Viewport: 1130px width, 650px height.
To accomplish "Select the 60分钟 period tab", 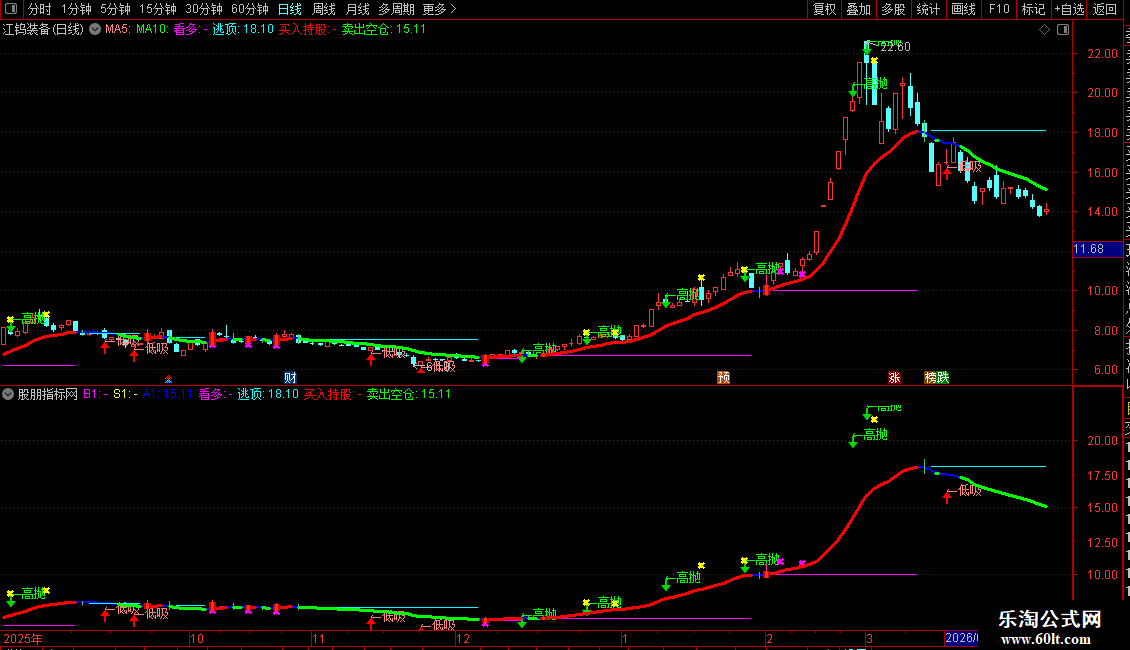I will 250,9.
